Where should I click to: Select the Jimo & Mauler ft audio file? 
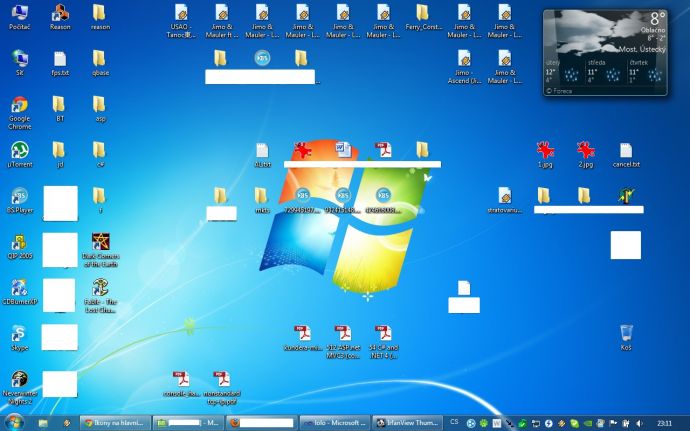[x=222, y=21]
